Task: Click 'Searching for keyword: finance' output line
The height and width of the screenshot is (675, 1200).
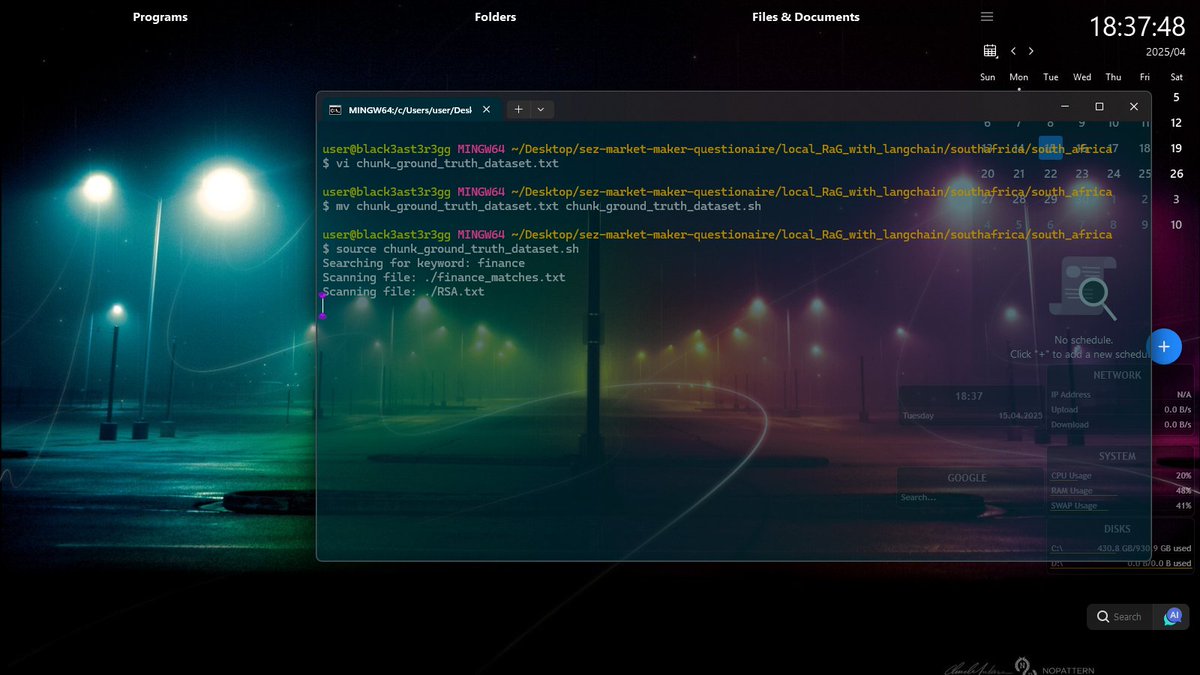Action: coord(423,263)
